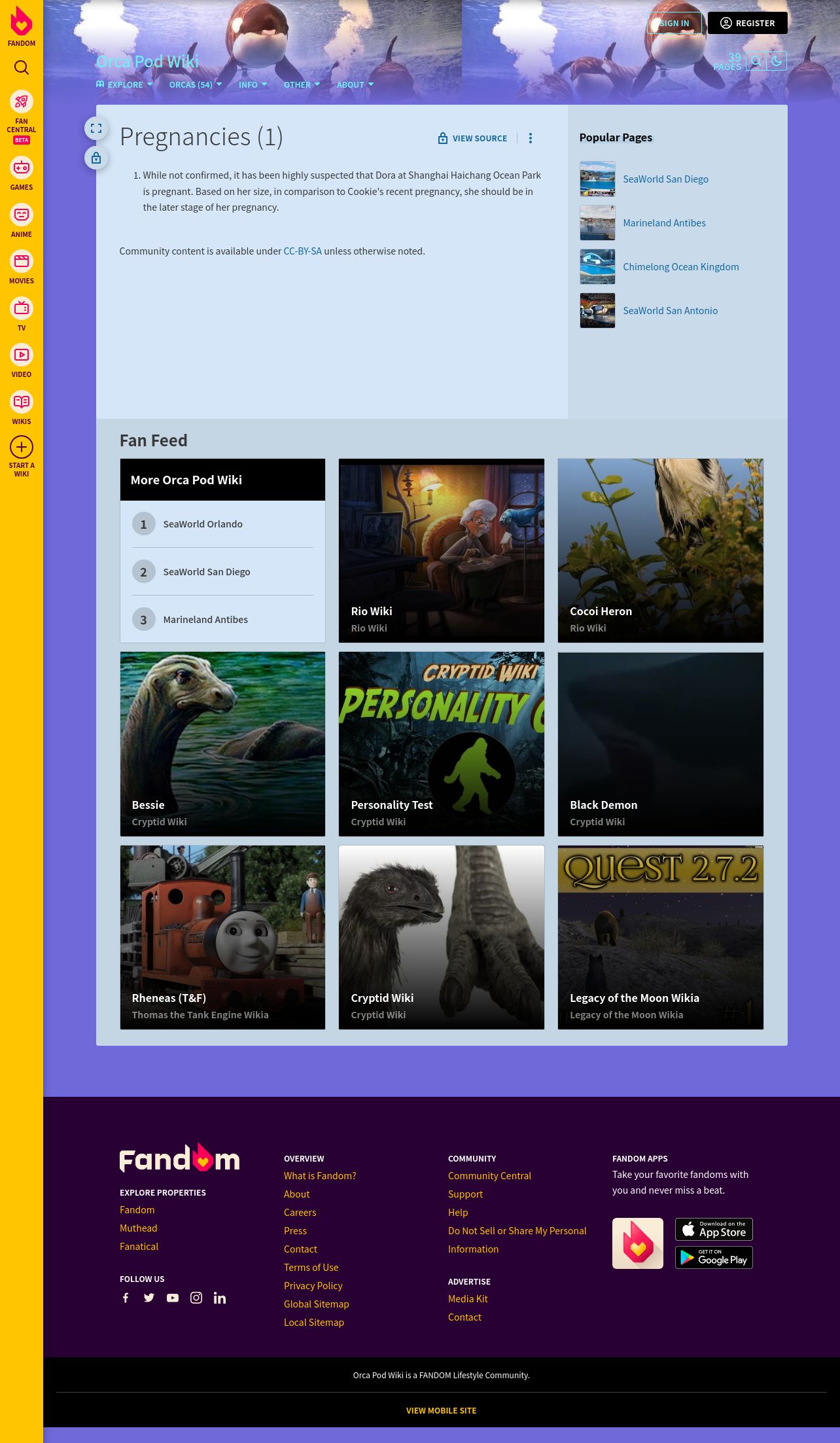Click the search magnifier in the yellow sidebar
The width and height of the screenshot is (840, 1443).
click(22, 67)
